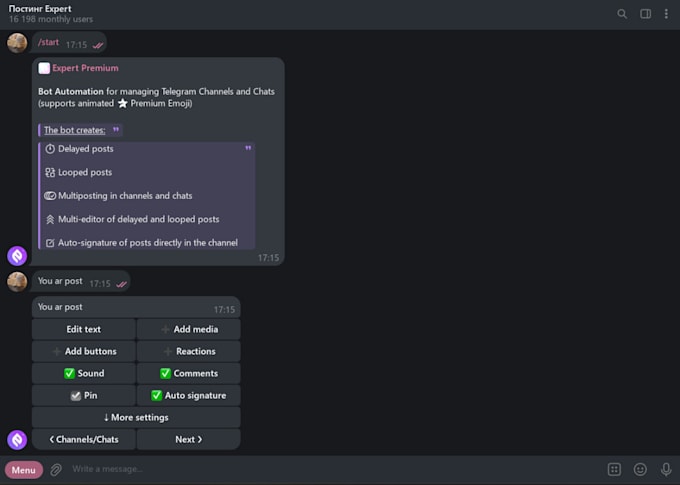Image resolution: width=680 pixels, height=485 pixels.
Task: Enable the Pin option
Action: [84, 395]
